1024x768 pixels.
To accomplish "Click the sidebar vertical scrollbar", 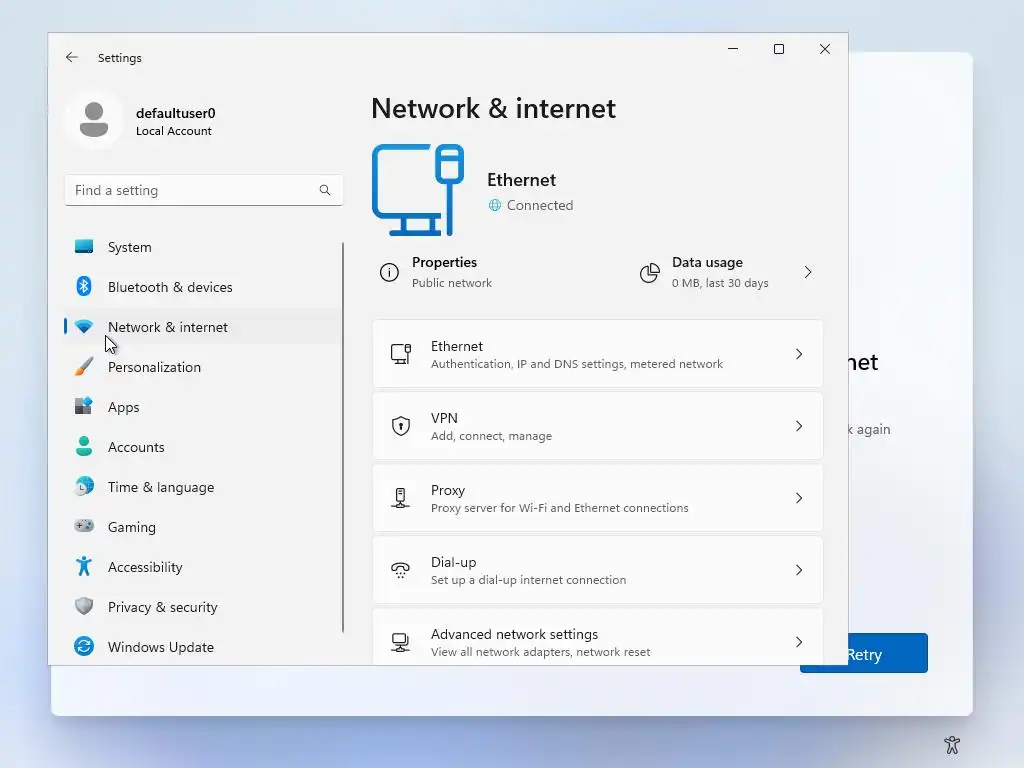I will point(343,438).
